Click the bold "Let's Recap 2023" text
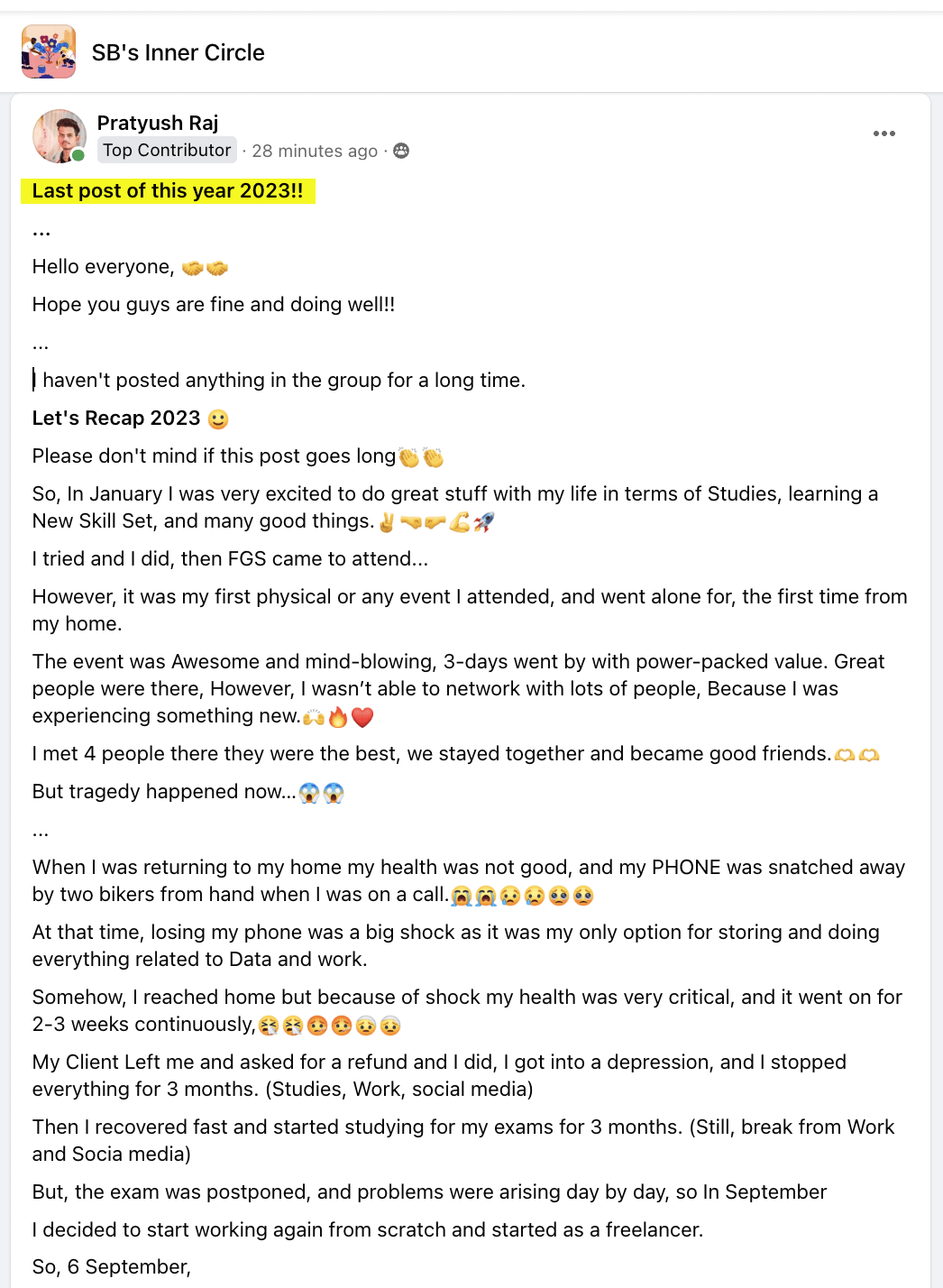This screenshot has width=943, height=1288. coord(116,419)
